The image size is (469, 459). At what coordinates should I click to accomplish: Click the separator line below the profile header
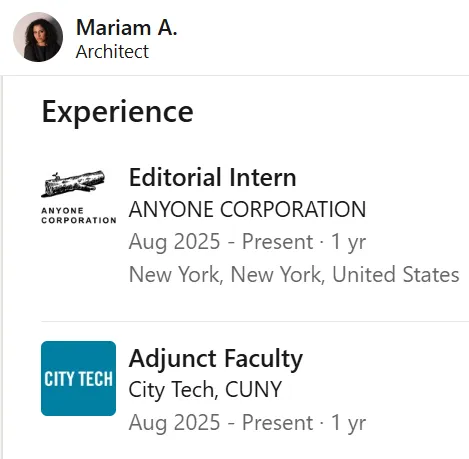(x=234, y=76)
